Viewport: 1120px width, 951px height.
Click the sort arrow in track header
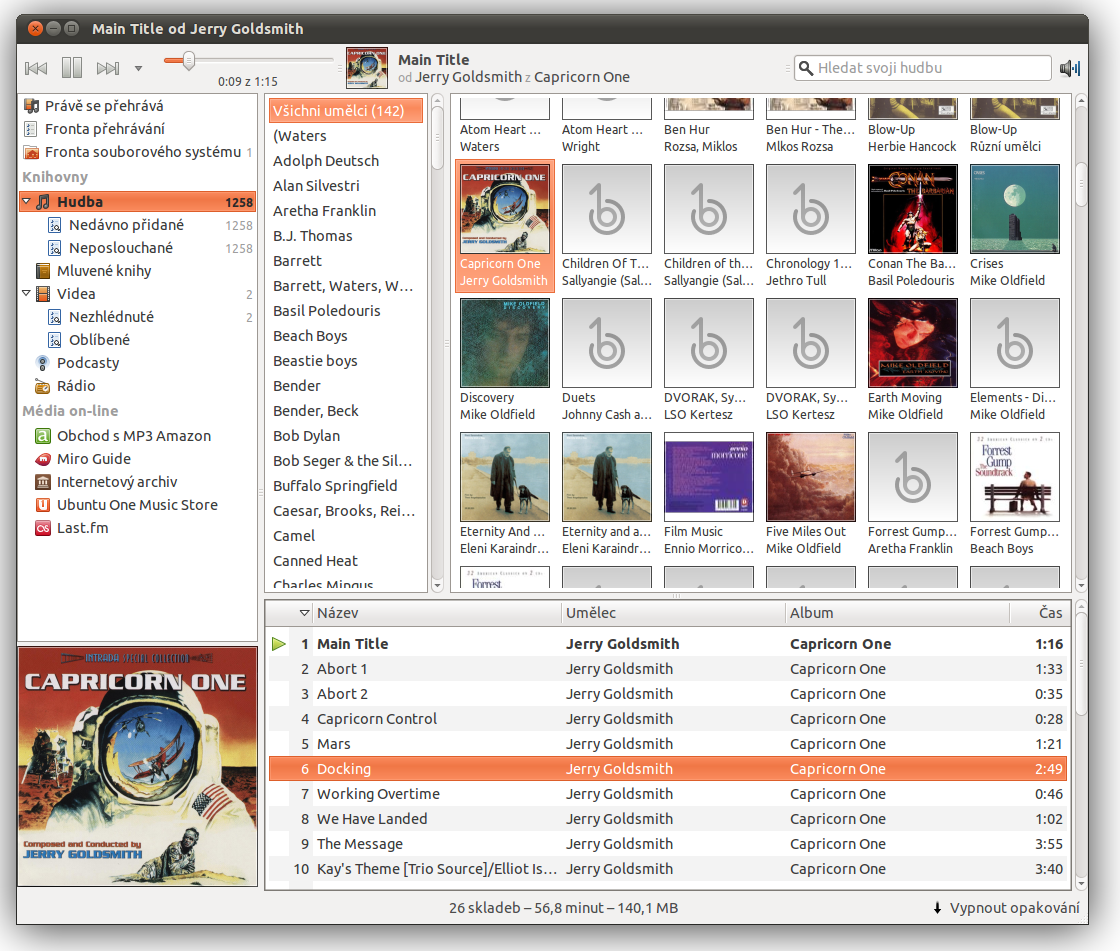304,613
